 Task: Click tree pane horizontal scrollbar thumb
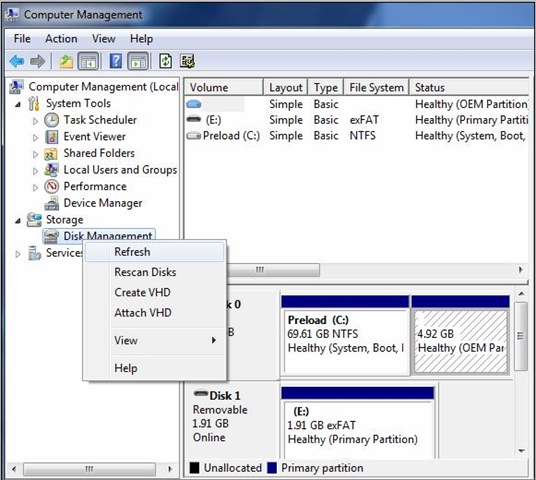click(89, 469)
